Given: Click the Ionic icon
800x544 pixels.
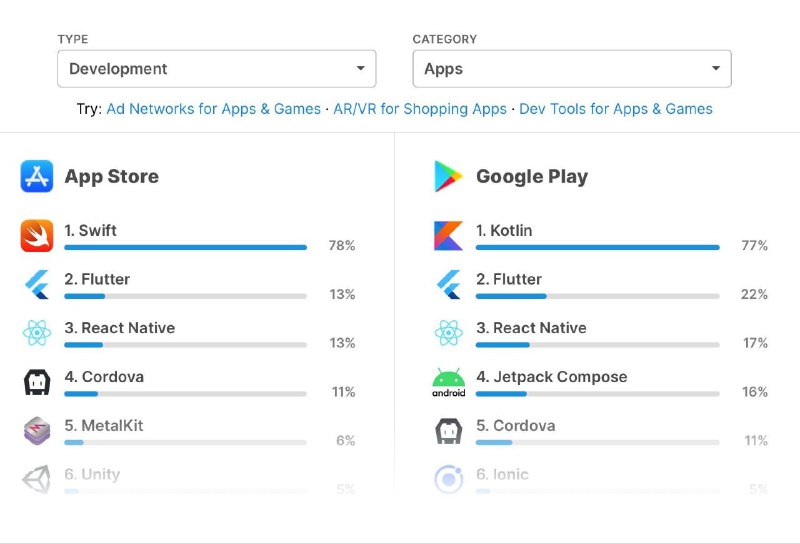Looking at the screenshot, I should [448, 480].
